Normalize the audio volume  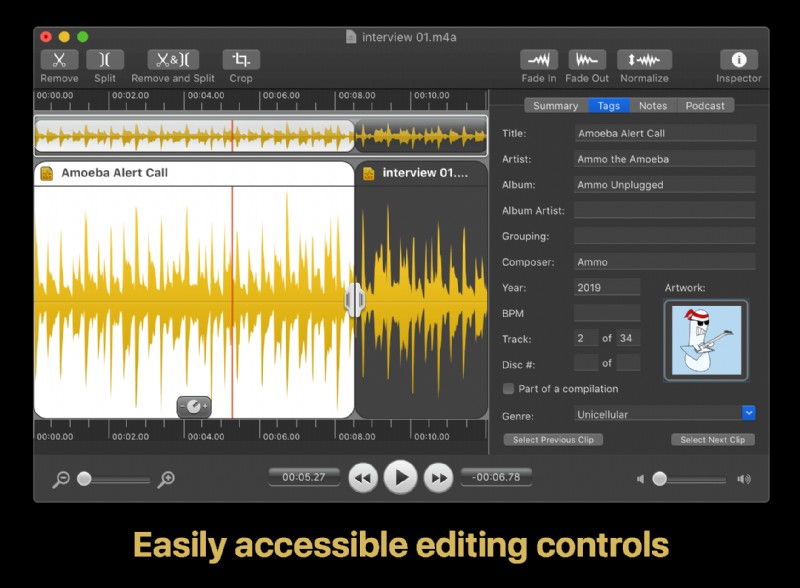click(644, 60)
